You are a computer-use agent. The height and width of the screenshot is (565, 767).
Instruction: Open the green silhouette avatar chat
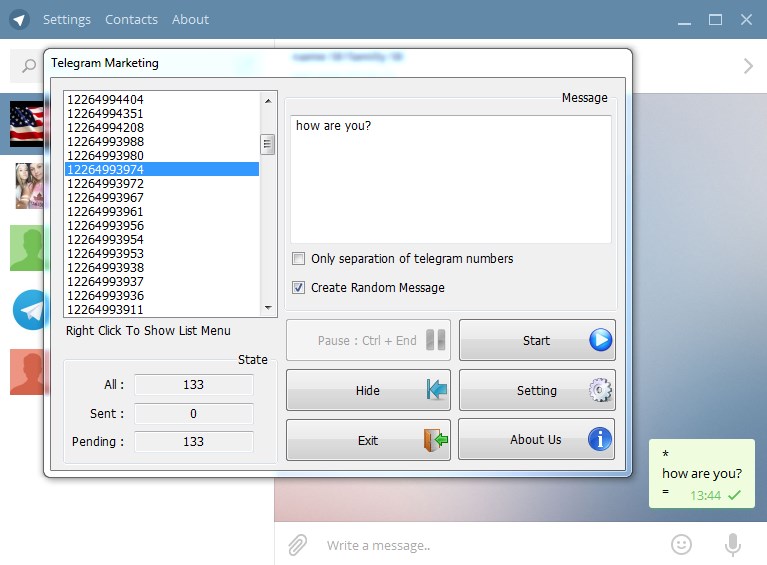[27, 248]
